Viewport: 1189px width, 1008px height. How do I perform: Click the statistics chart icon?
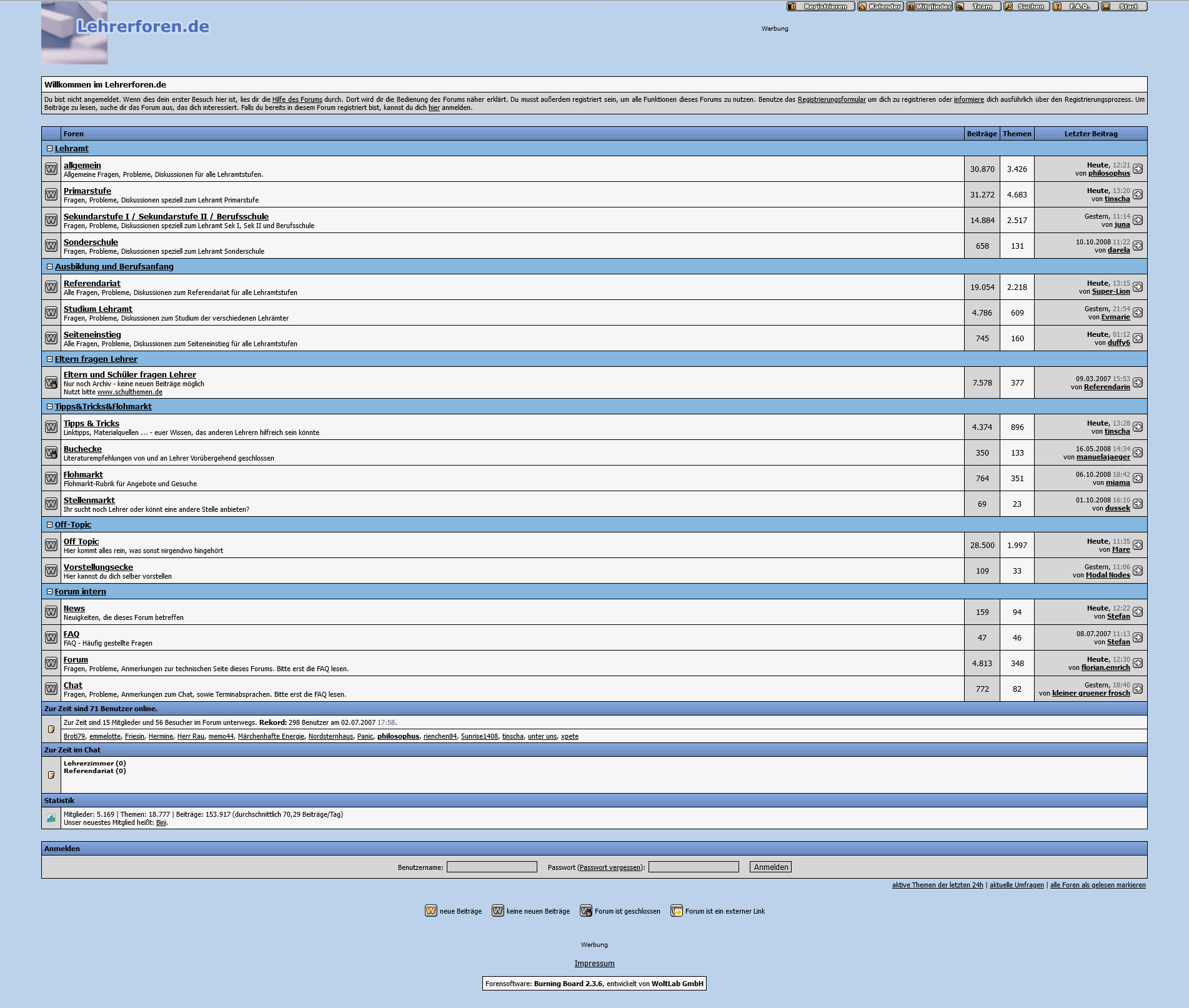(x=51, y=818)
